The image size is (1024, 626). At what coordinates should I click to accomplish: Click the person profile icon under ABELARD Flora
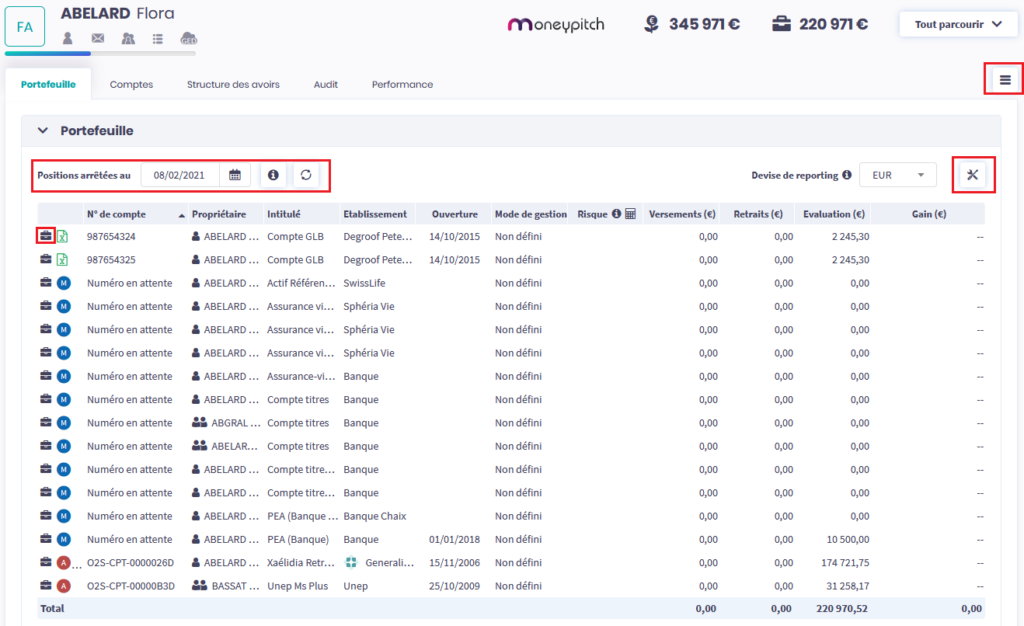click(68, 38)
